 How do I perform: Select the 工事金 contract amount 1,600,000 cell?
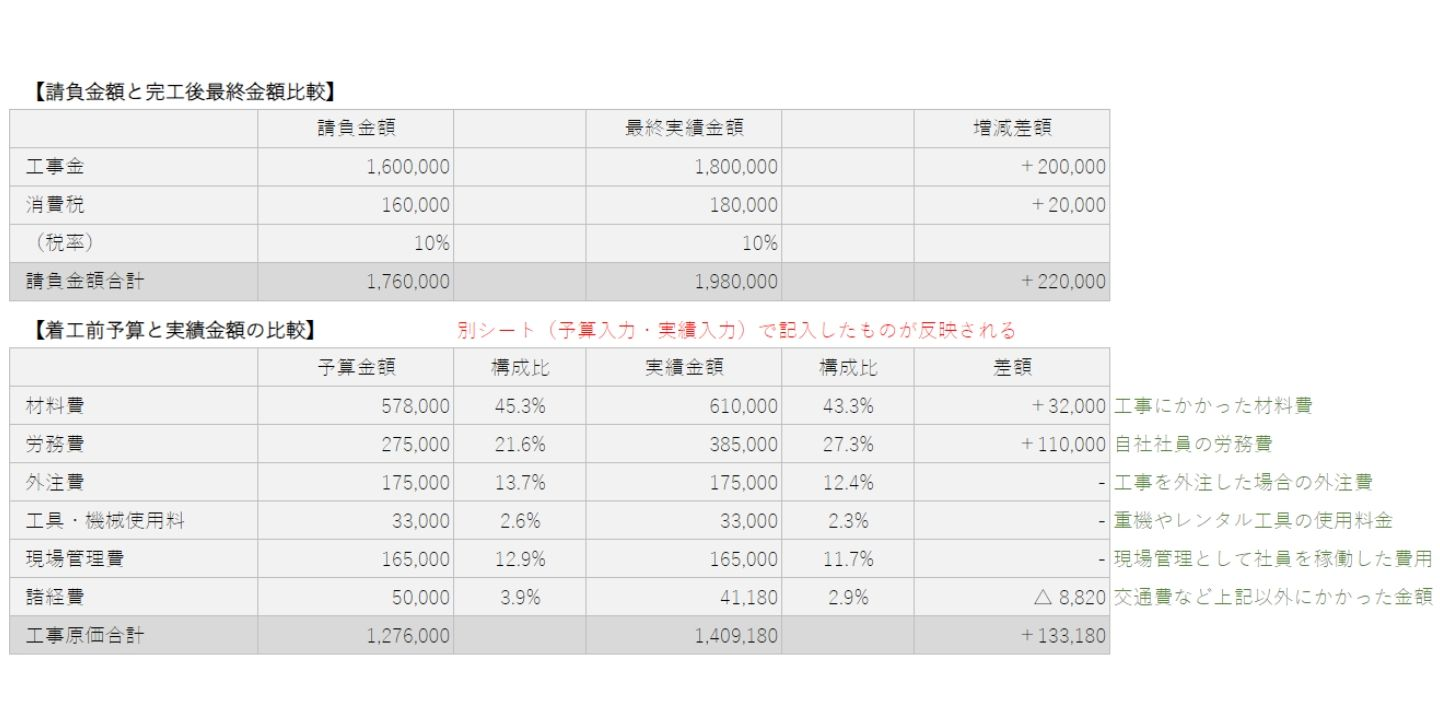pos(356,167)
